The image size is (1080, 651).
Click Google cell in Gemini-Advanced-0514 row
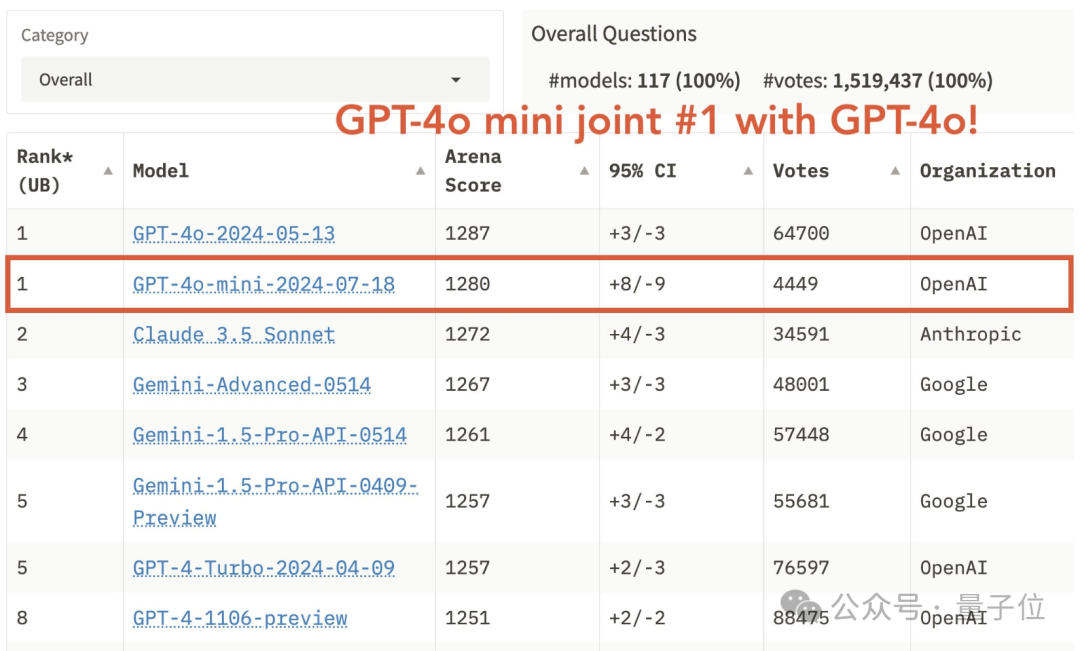pyautogui.click(x=953, y=384)
